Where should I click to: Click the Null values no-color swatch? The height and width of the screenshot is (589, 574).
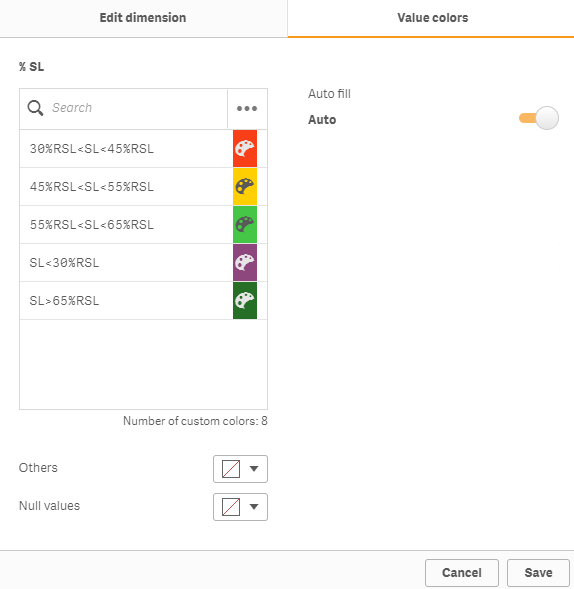coord(231,507)
